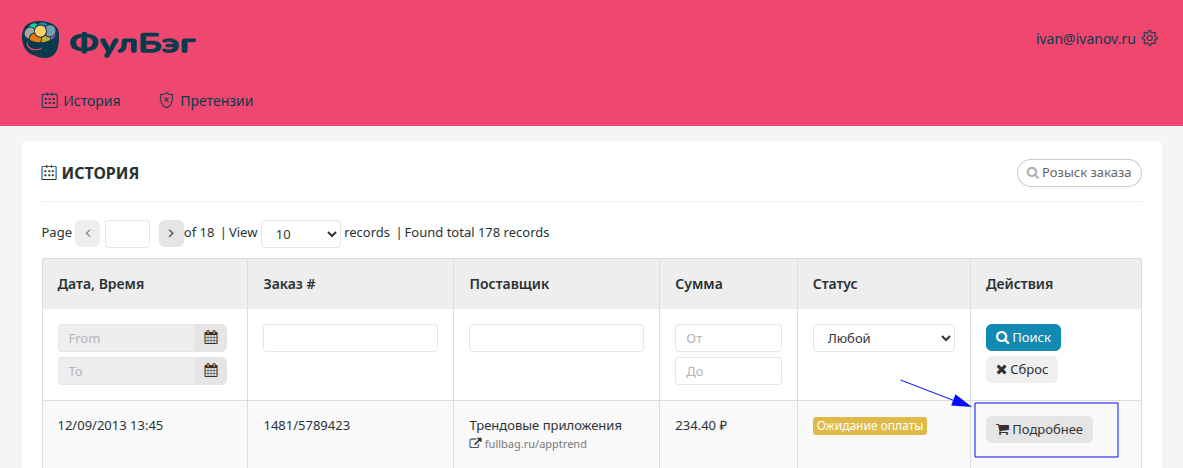This screenshot has height=468, width=1183.
Task: Click external link icon beside fullbag.ru/apptrend
Action: [x=475, y=443]
